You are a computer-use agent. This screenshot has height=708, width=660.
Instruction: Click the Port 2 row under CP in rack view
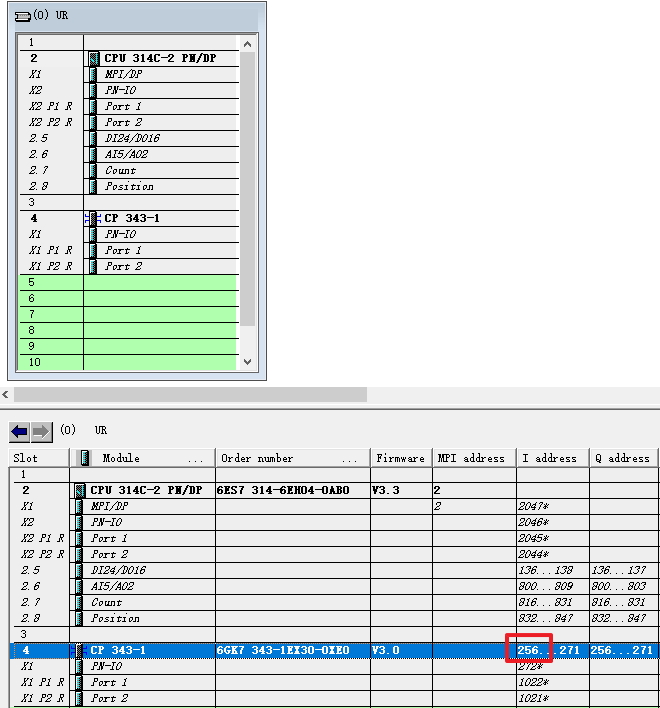[x=129, y=266]
